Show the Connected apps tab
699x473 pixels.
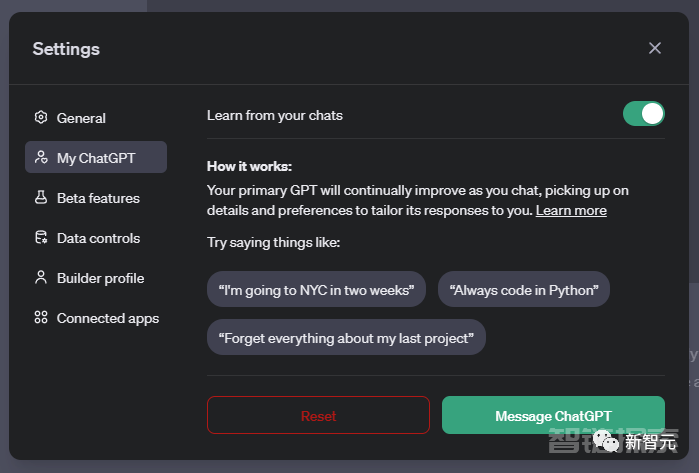pyautogui.click(x=96, y=318)
